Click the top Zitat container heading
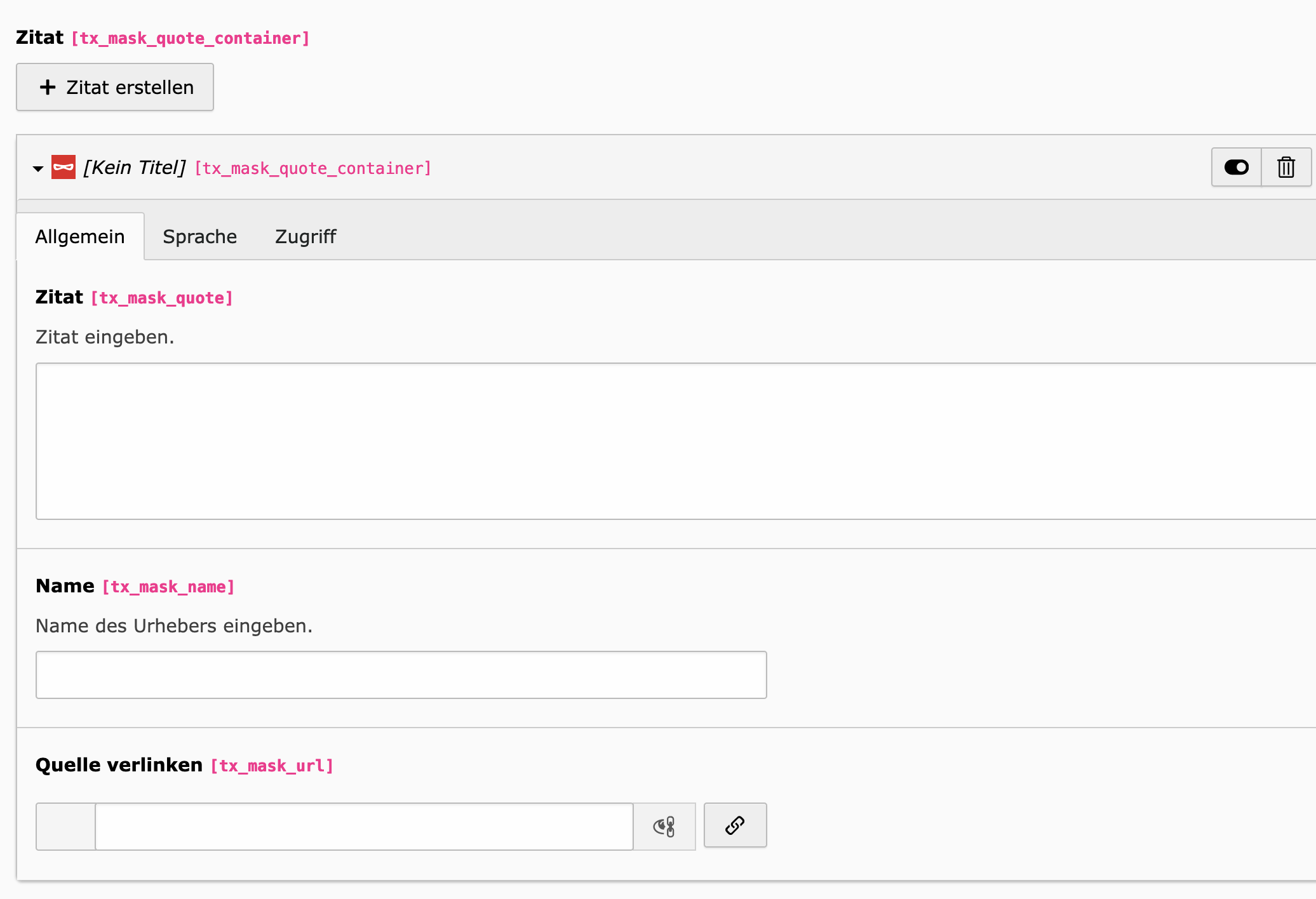 click(39, 37)
